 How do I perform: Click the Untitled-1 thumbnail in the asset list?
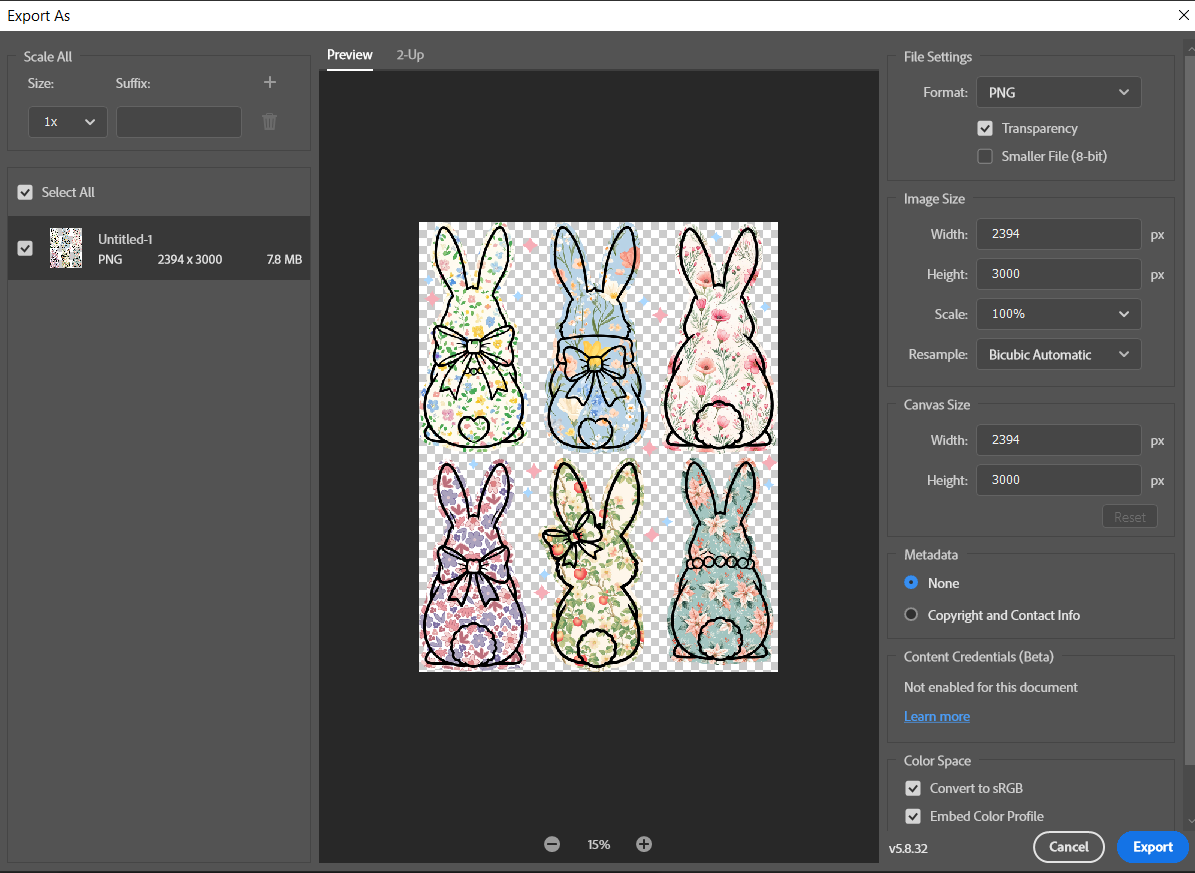click(66, 248)
